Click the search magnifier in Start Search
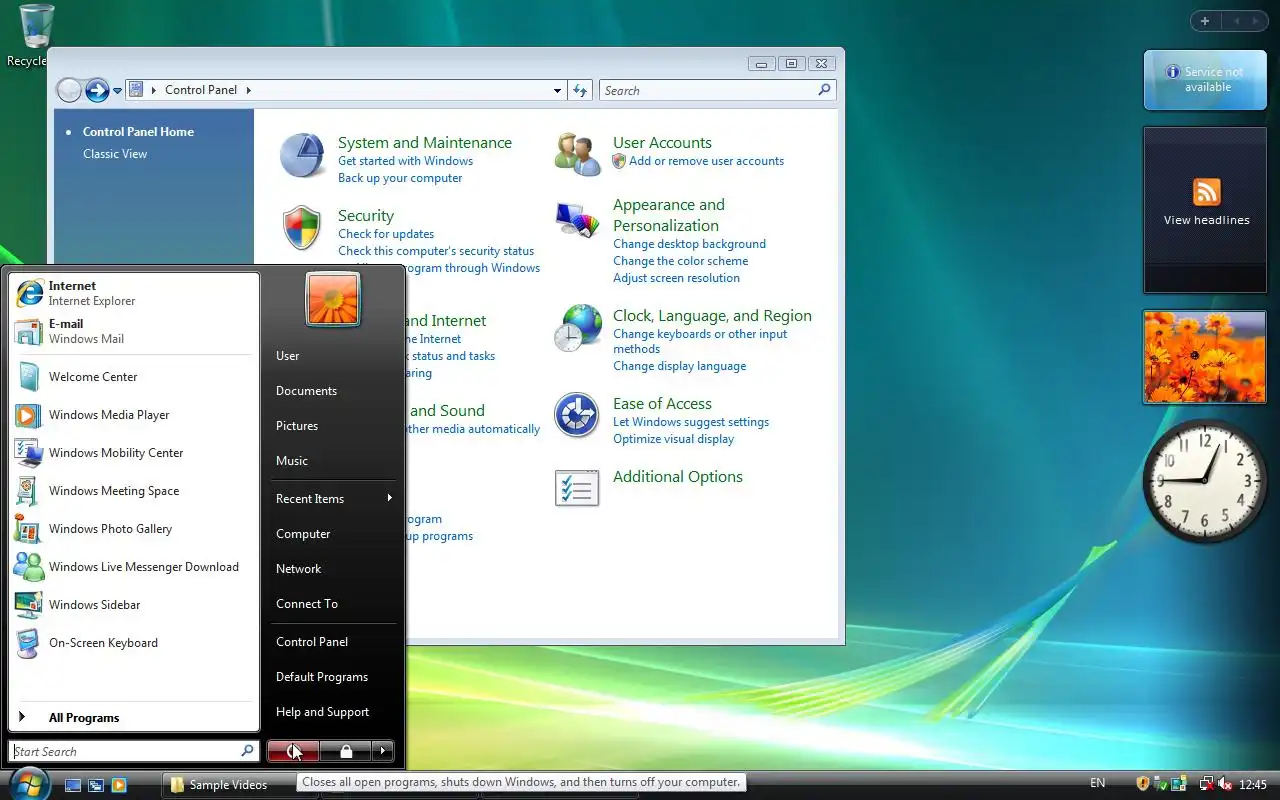Screen dimensions: 1280x800 (247, 751)
